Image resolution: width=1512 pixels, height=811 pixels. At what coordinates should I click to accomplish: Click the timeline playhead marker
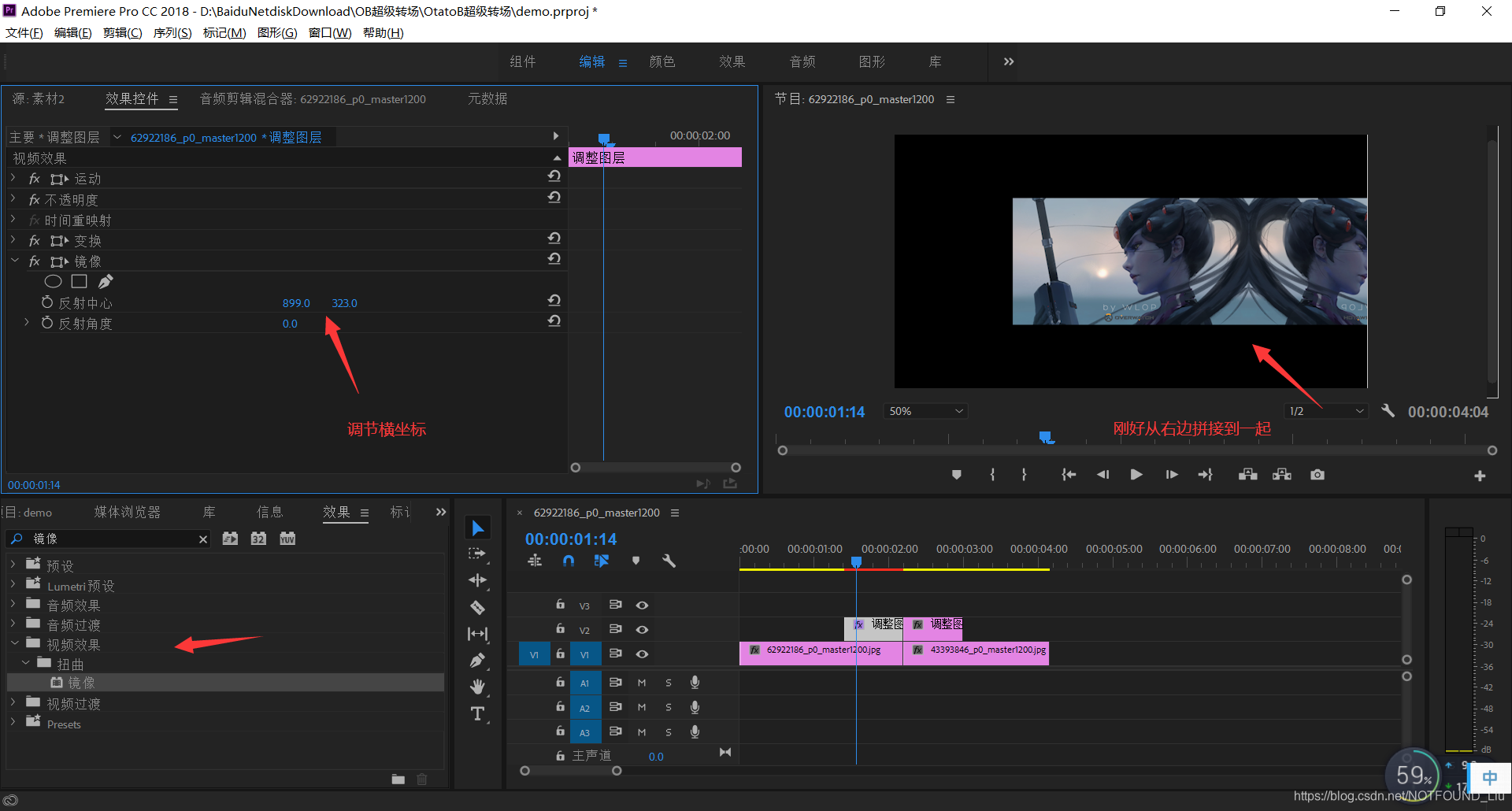856,562
